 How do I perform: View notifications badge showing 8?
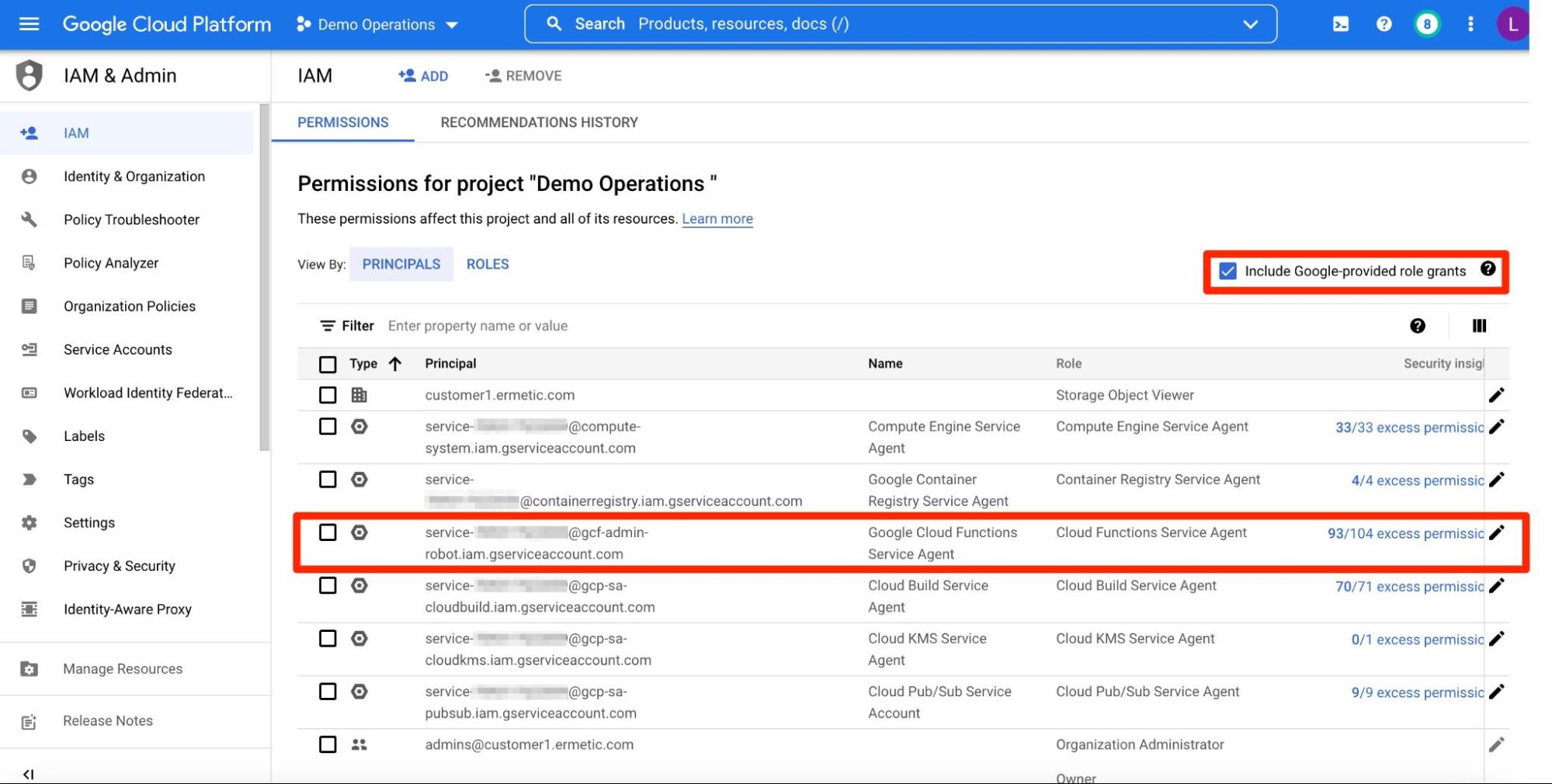(1426, 24)
